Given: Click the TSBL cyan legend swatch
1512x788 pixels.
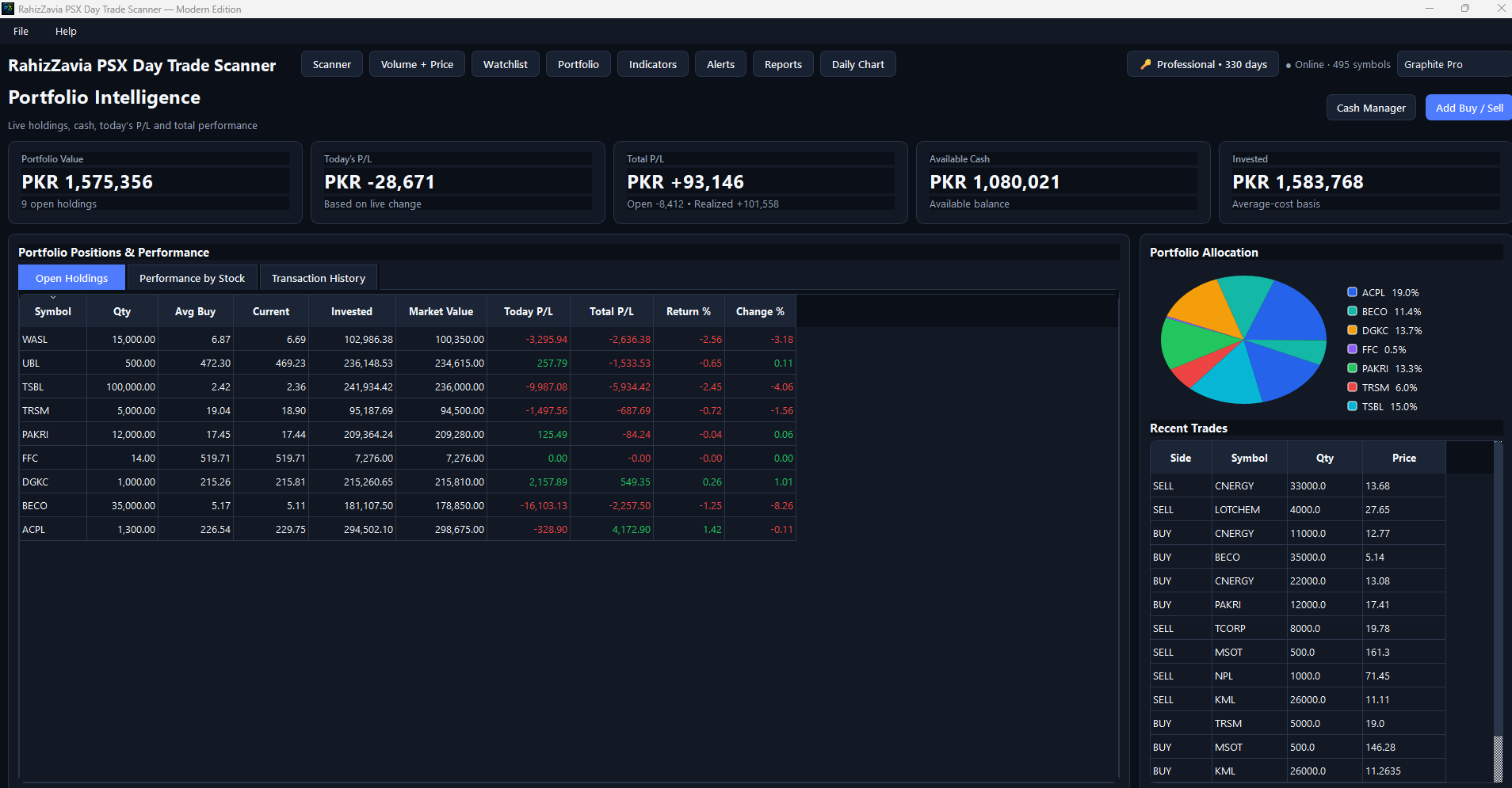Looking at the screenshot, I should (x=1353, y=406).
